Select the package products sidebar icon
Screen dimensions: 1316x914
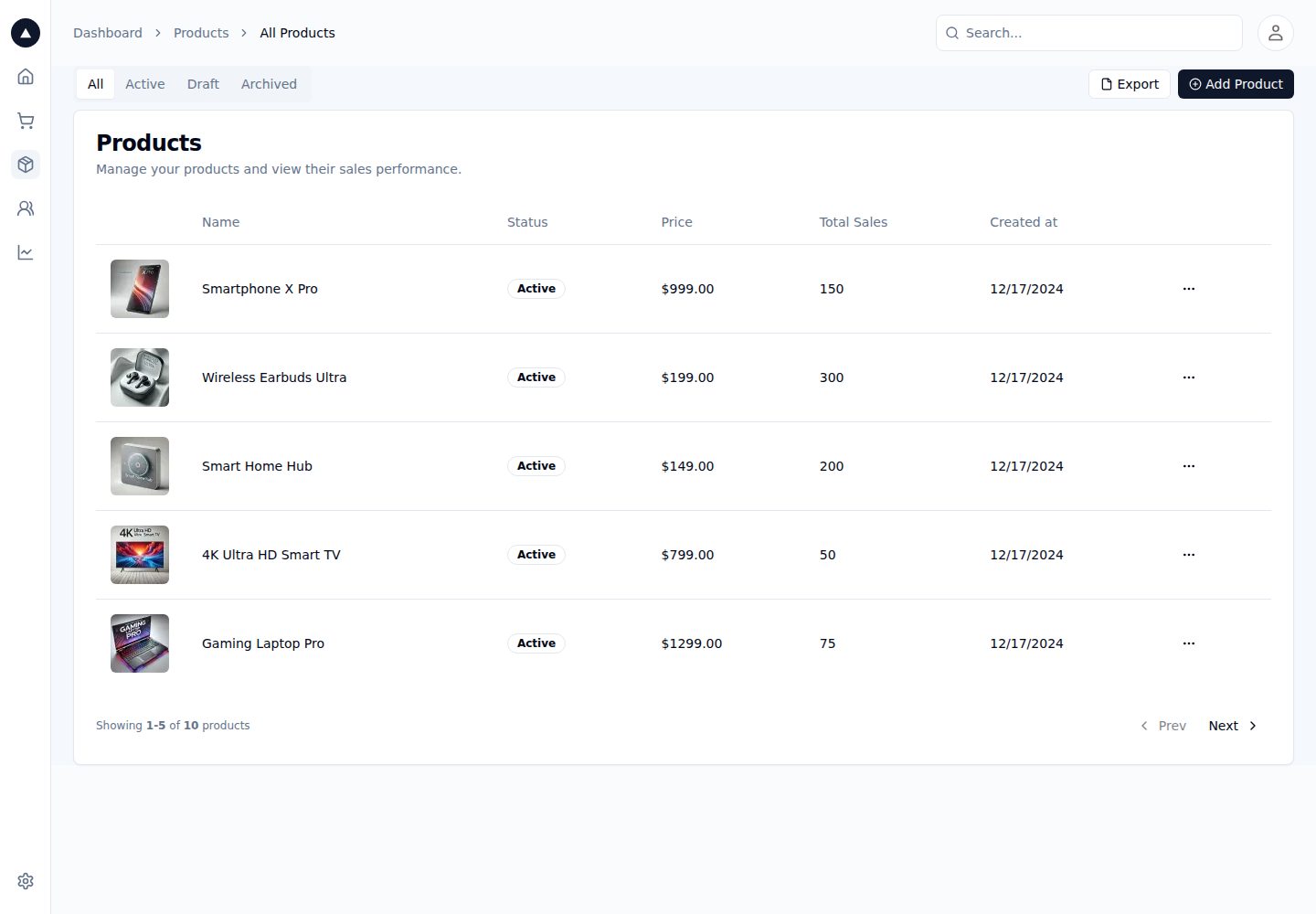26,165
